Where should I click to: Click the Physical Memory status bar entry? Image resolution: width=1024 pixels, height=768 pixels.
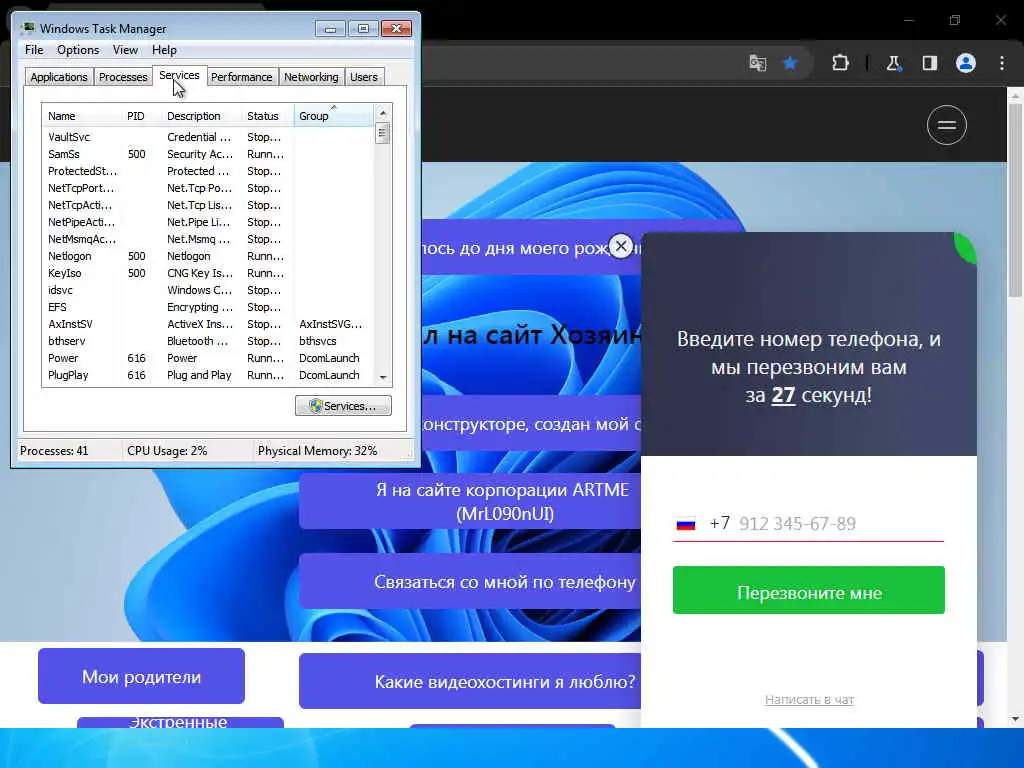(317, 451)
